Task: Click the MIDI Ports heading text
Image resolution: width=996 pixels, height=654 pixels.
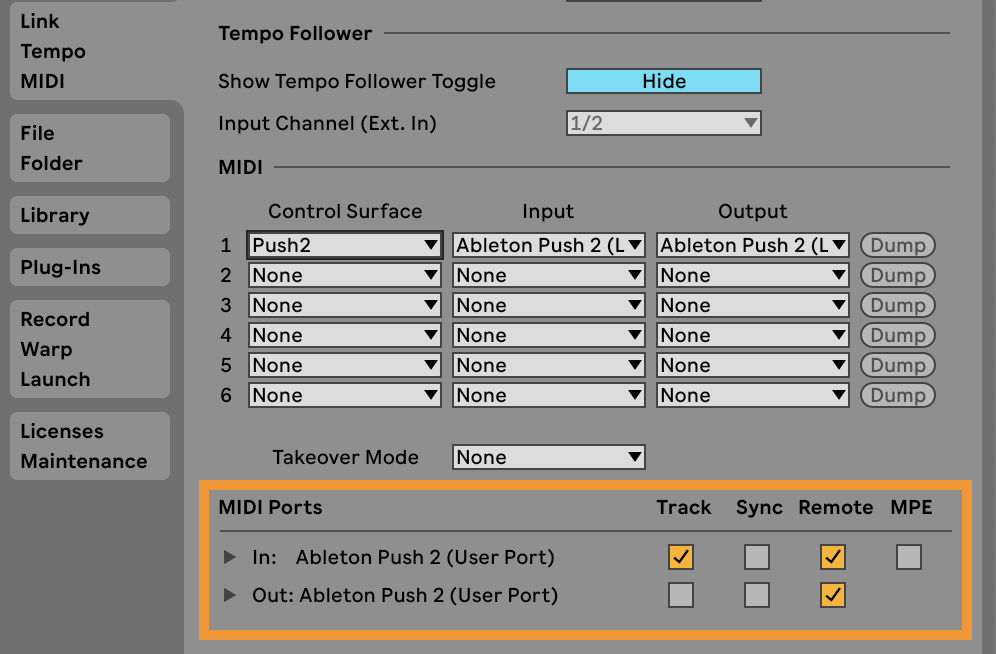Action: (271, 507)
